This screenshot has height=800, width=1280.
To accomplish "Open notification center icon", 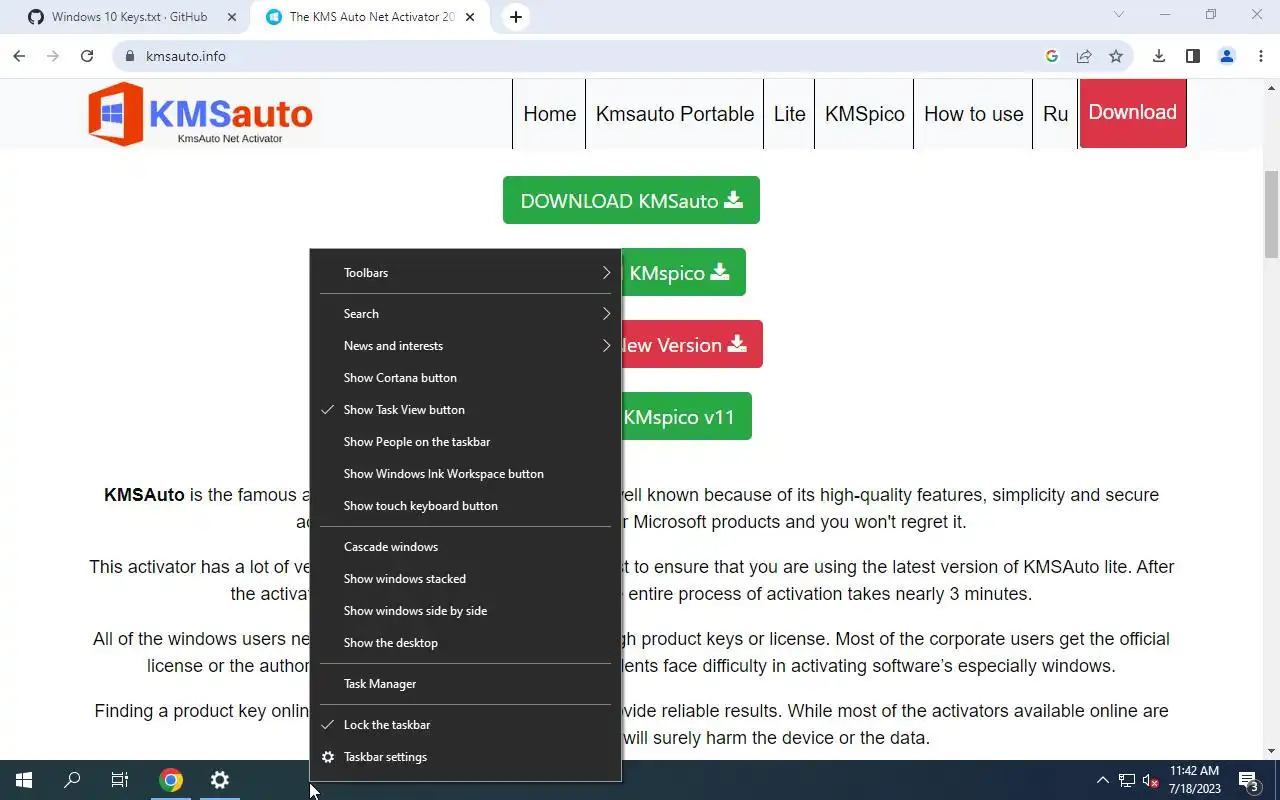I will pos(1248,780).
